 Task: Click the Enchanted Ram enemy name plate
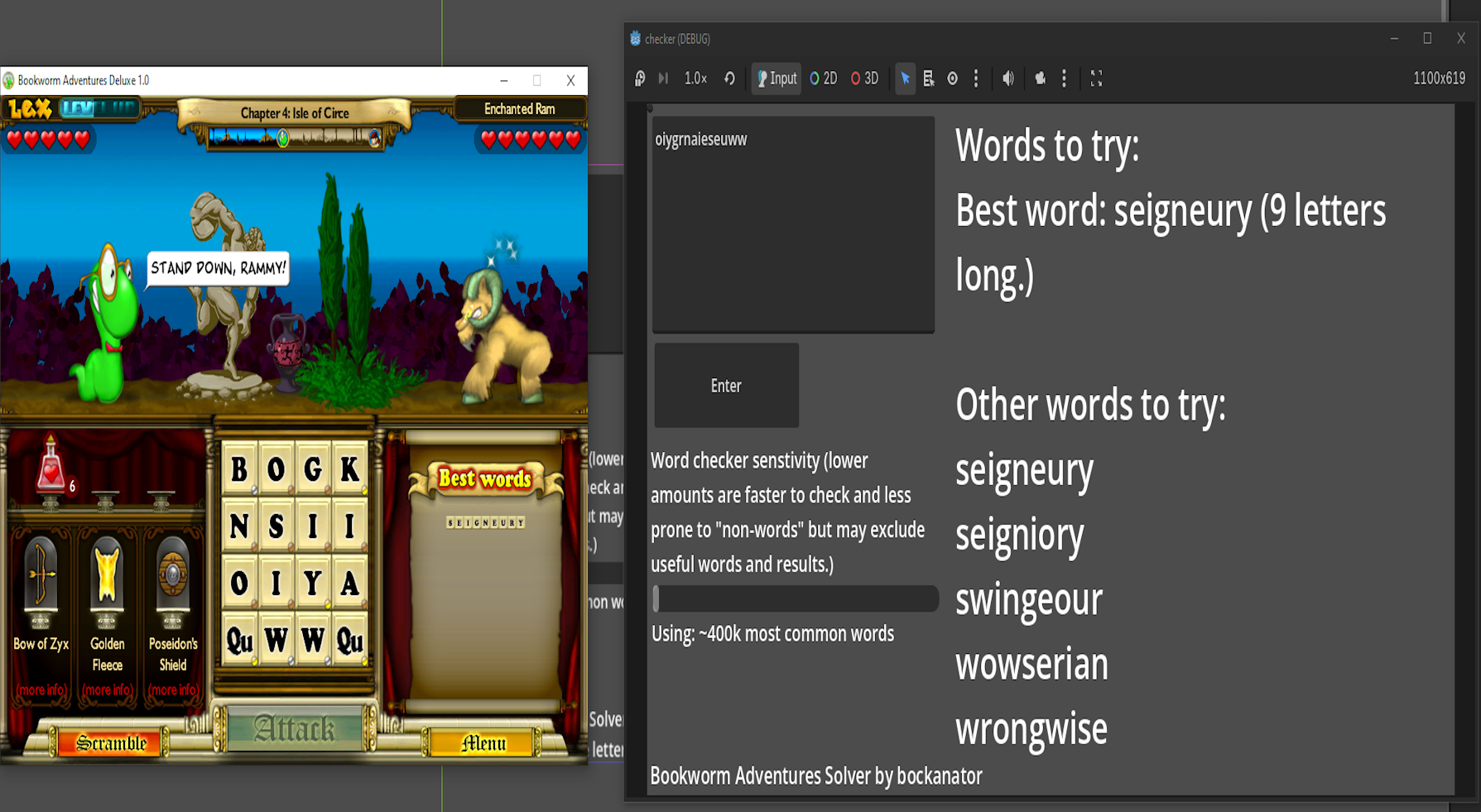click(x=520, y=109)
